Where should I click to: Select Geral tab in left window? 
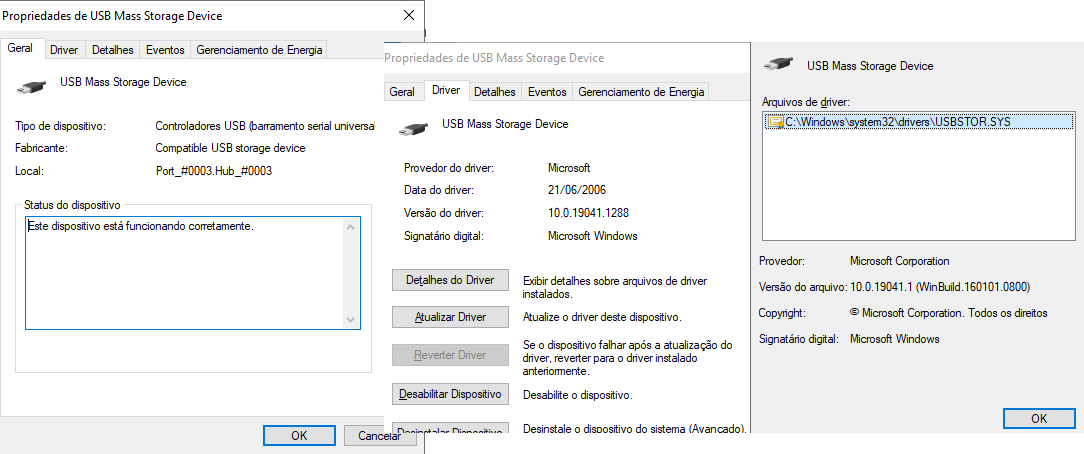(x=20, y=49)
